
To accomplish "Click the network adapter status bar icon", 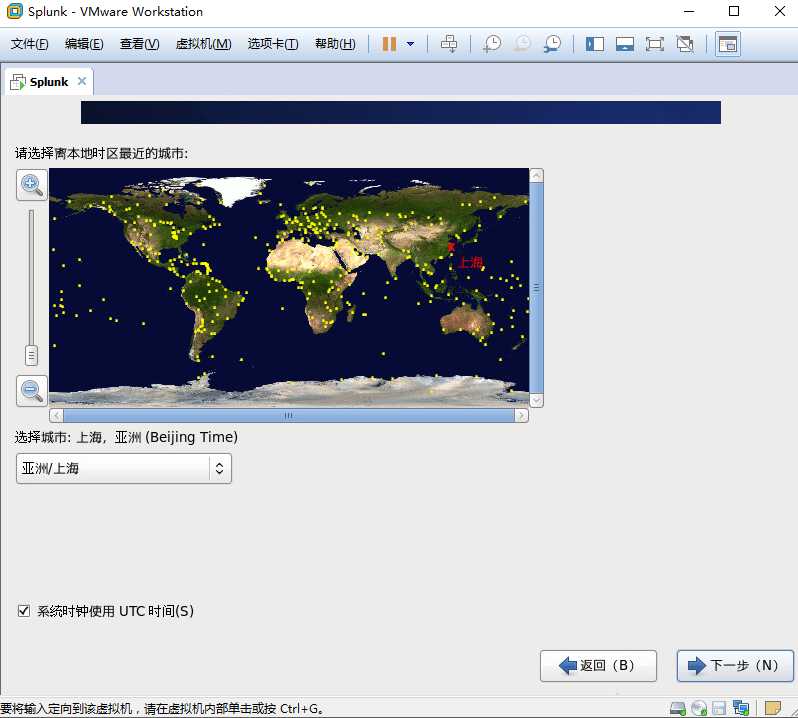I will (740, 708).
